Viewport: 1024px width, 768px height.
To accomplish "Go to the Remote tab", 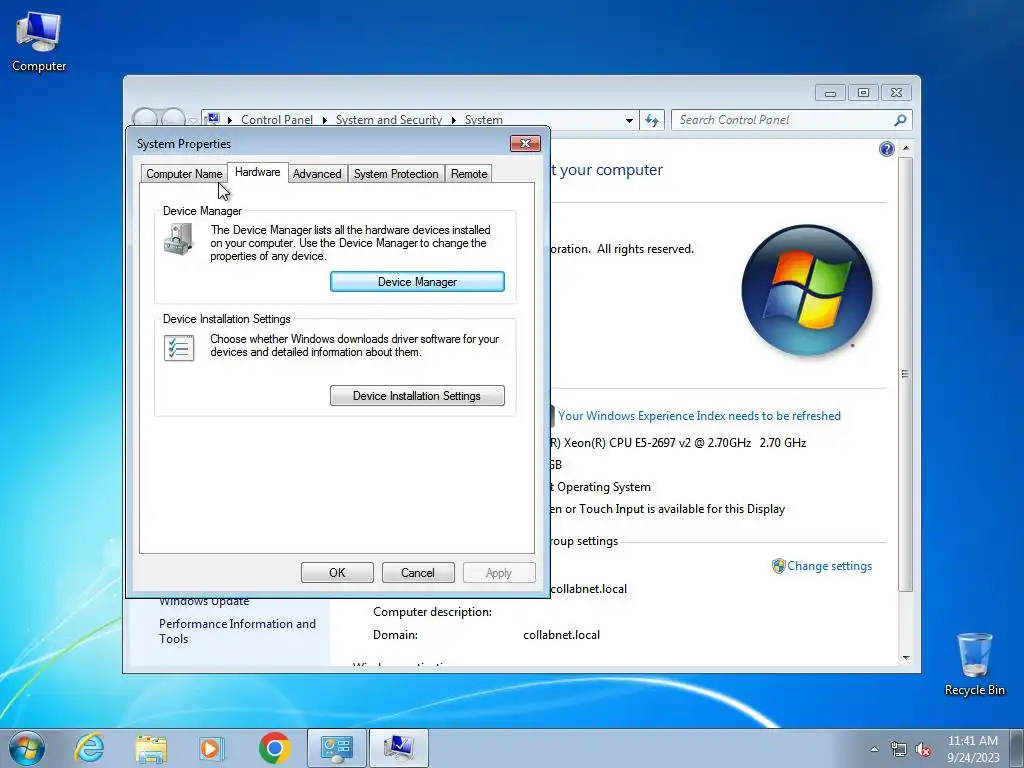I will click(469, 174).
